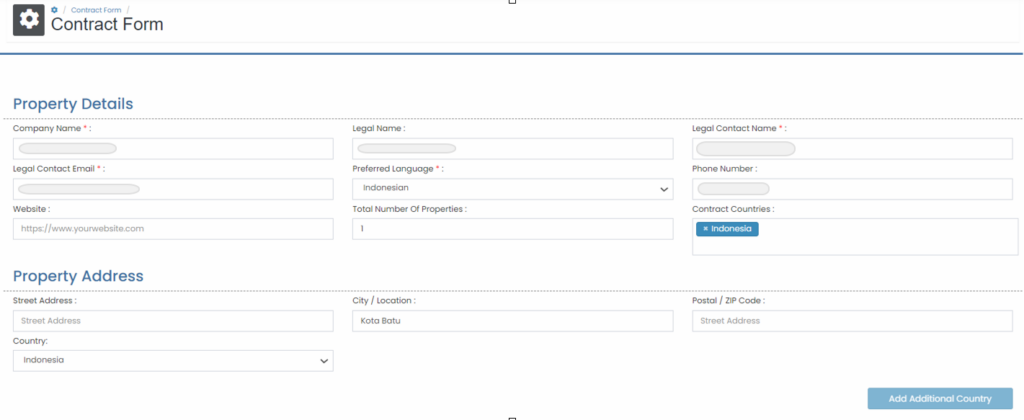Click the Indonesia tag in Contract Countries
This screenshot has height=420, width=1024.
[x=728, y=229]
